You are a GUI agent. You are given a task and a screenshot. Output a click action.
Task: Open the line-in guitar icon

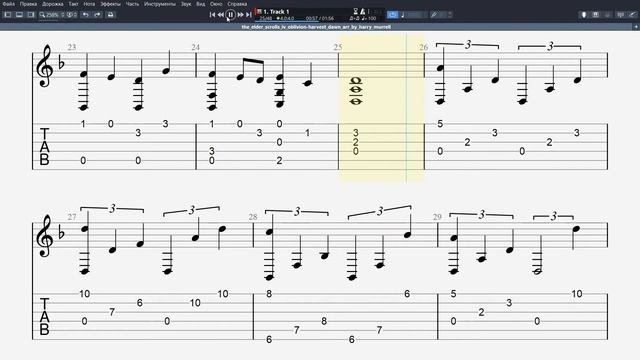coord(632,15)
